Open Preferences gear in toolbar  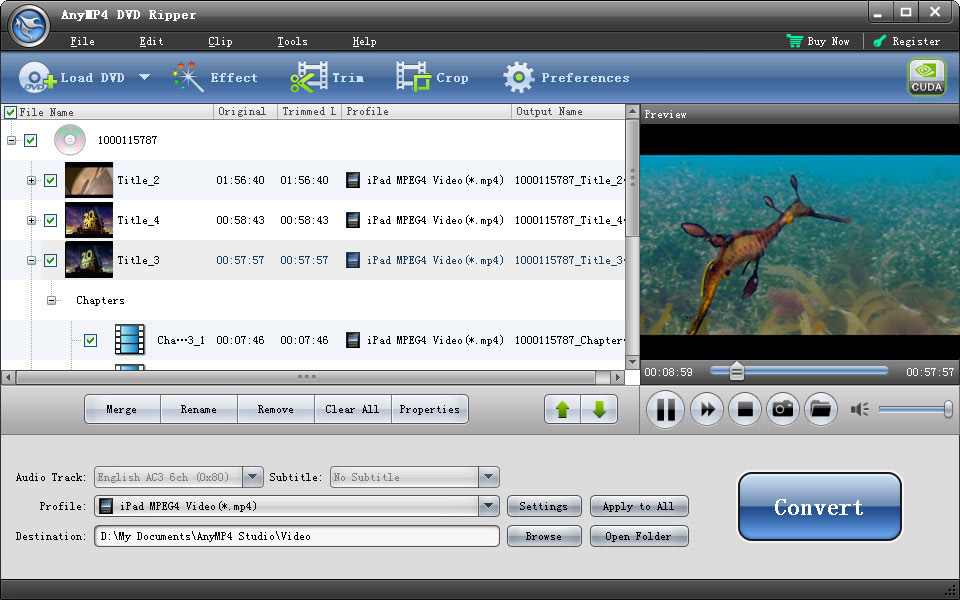tap(518, 78)
